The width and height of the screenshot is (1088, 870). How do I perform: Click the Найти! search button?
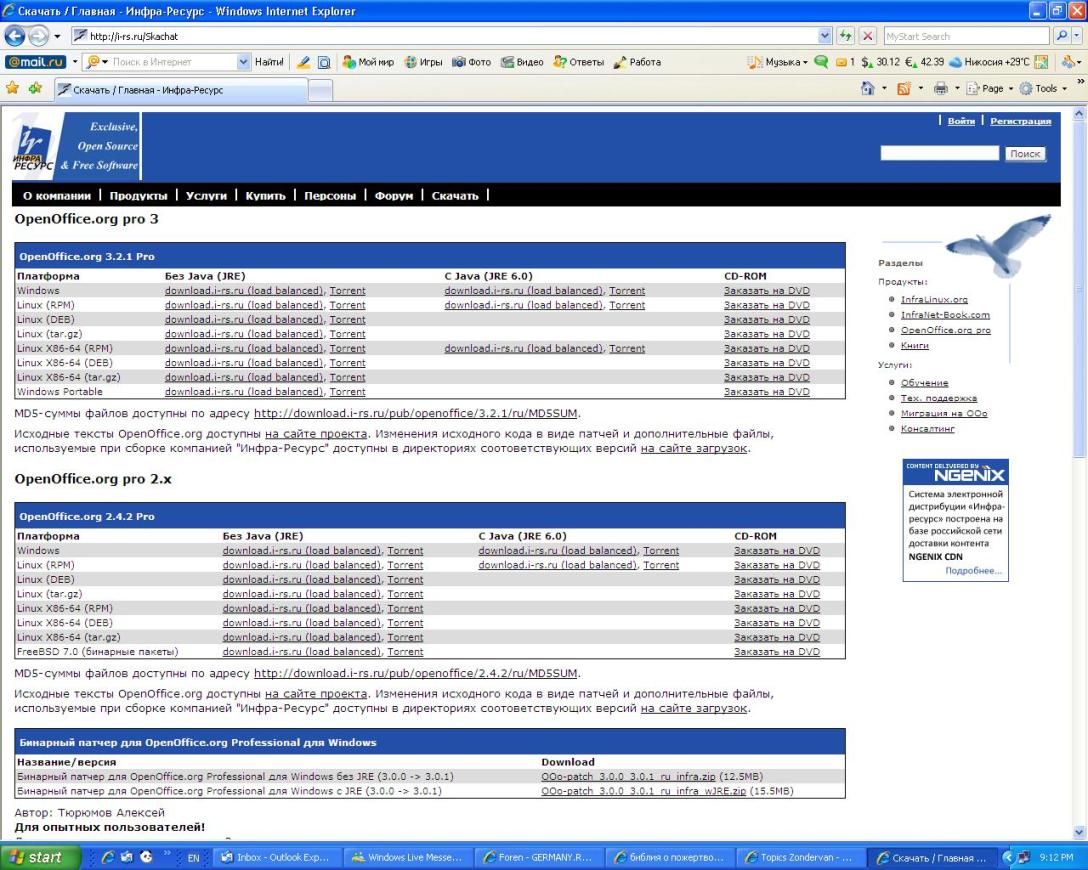[x=269, y=62]
